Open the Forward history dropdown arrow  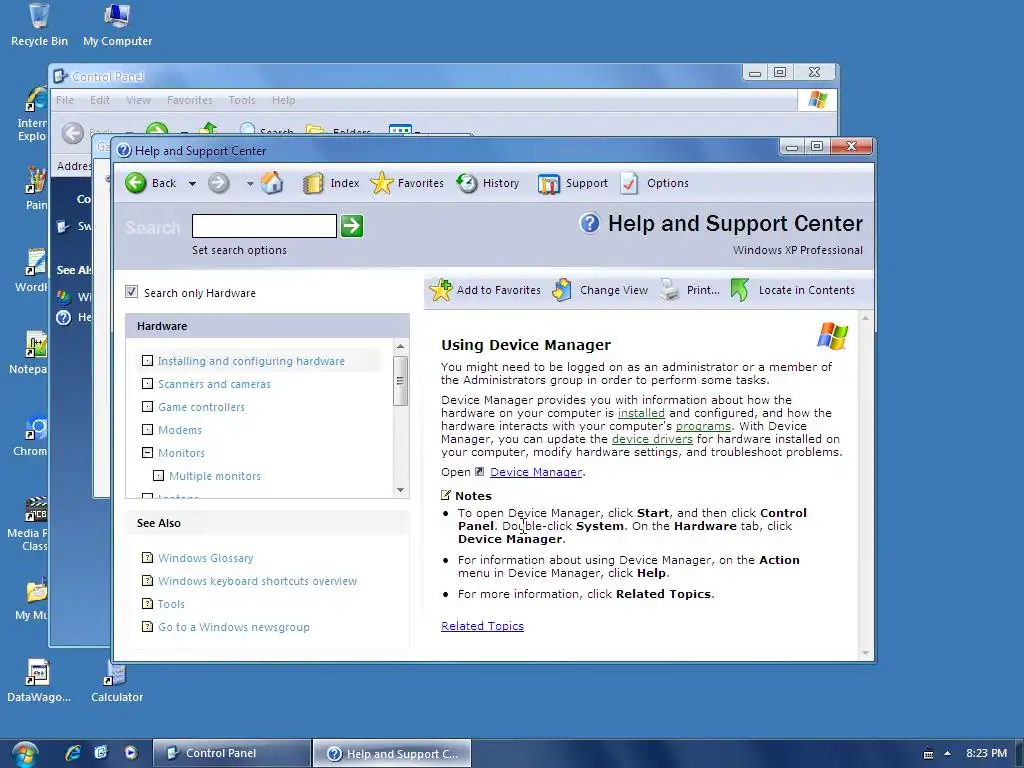click(249, 184)
